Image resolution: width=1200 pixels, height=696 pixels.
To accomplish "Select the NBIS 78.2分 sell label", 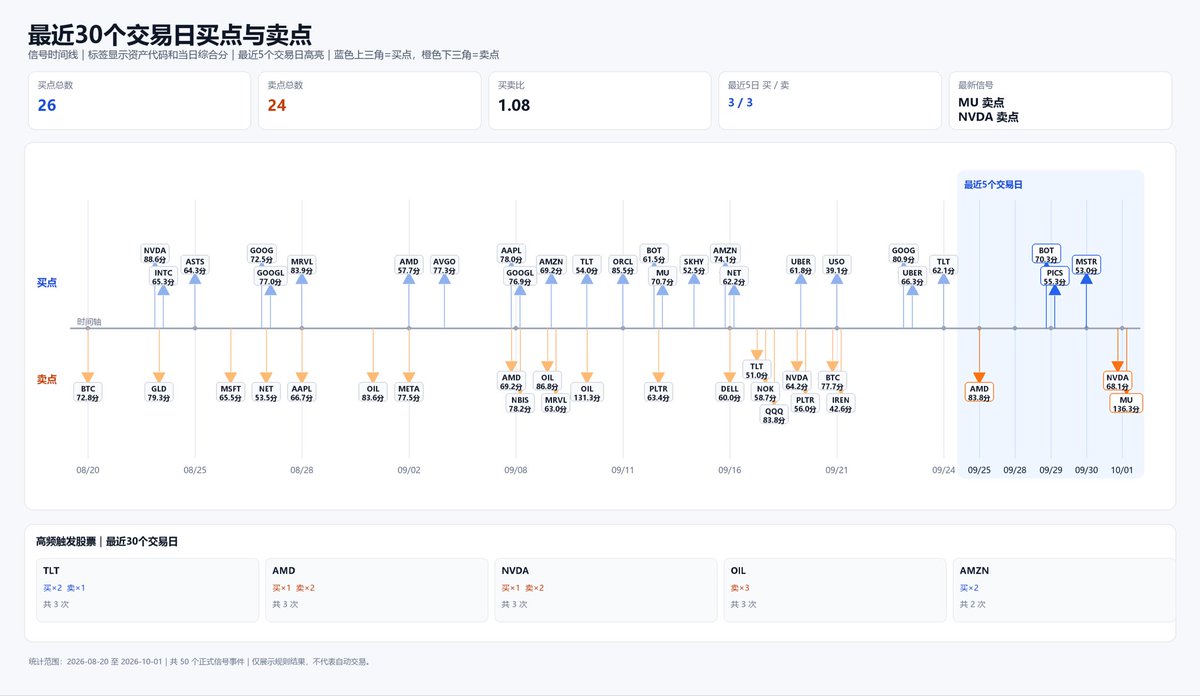I will [520, 404].
